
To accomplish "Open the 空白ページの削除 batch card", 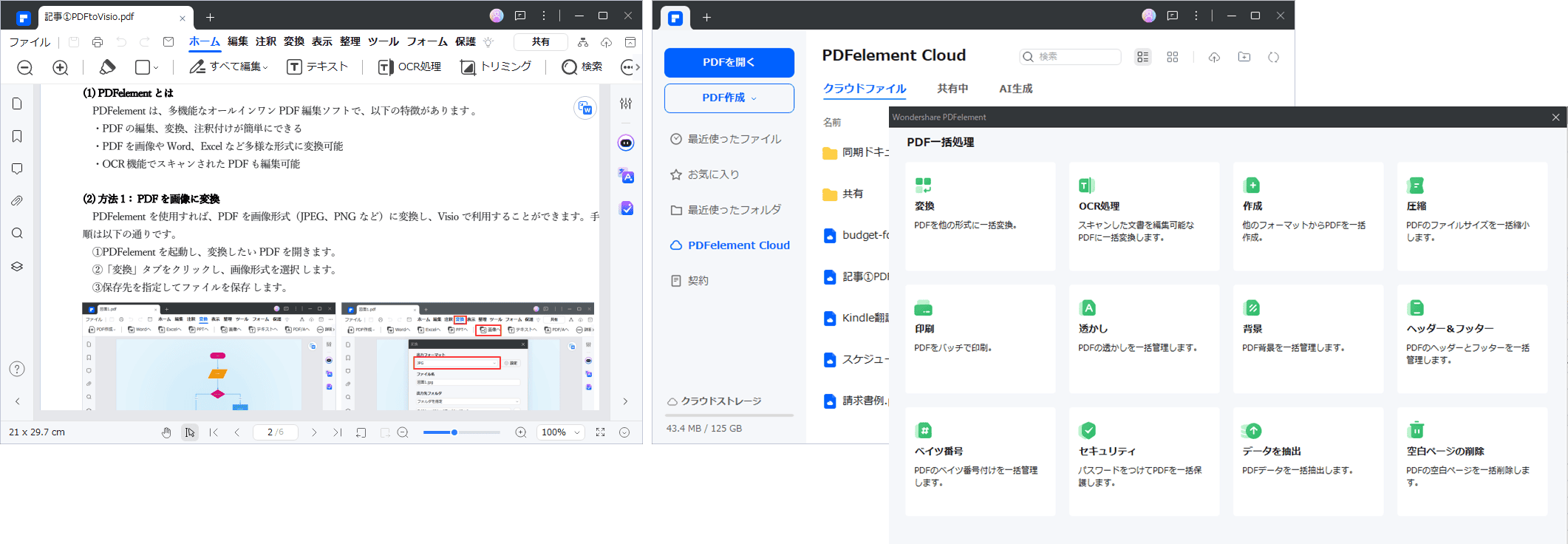I will [1473, 462].
